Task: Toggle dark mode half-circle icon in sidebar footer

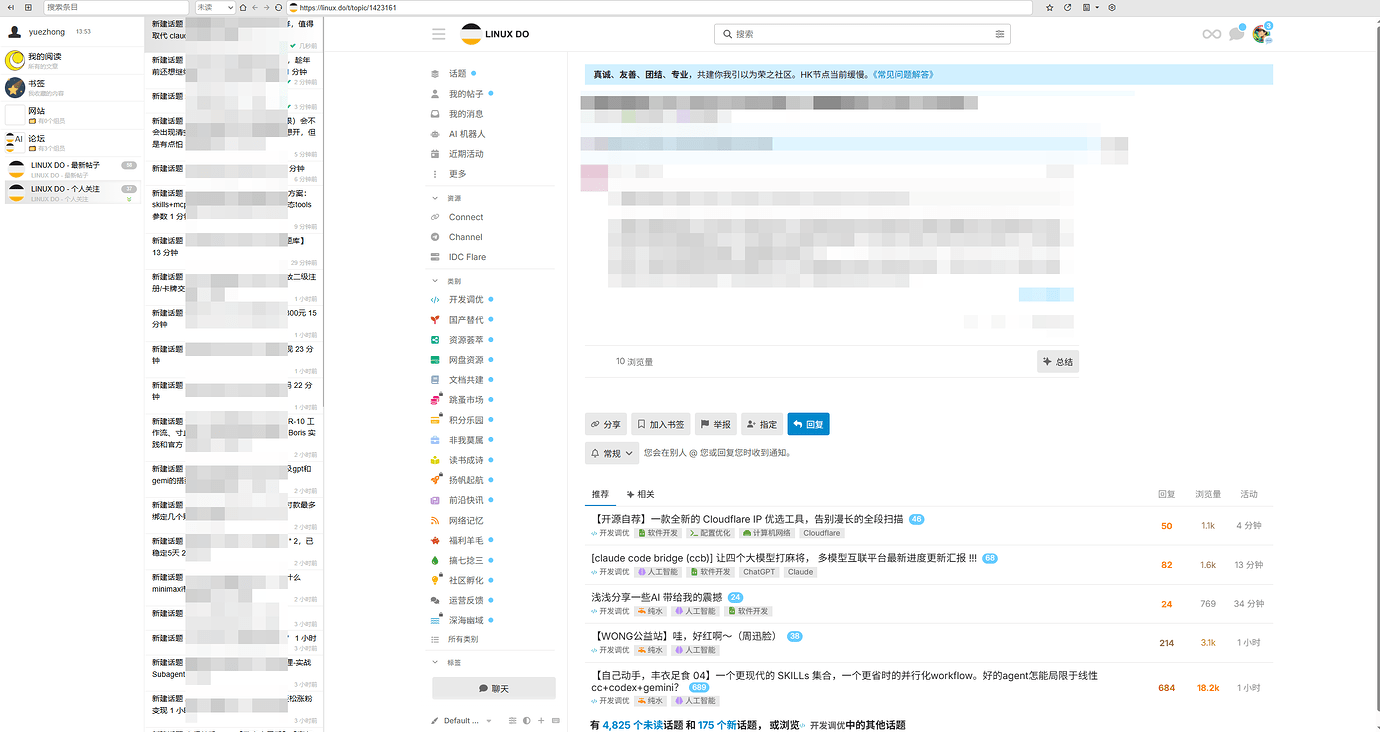Action: [527, 720]
